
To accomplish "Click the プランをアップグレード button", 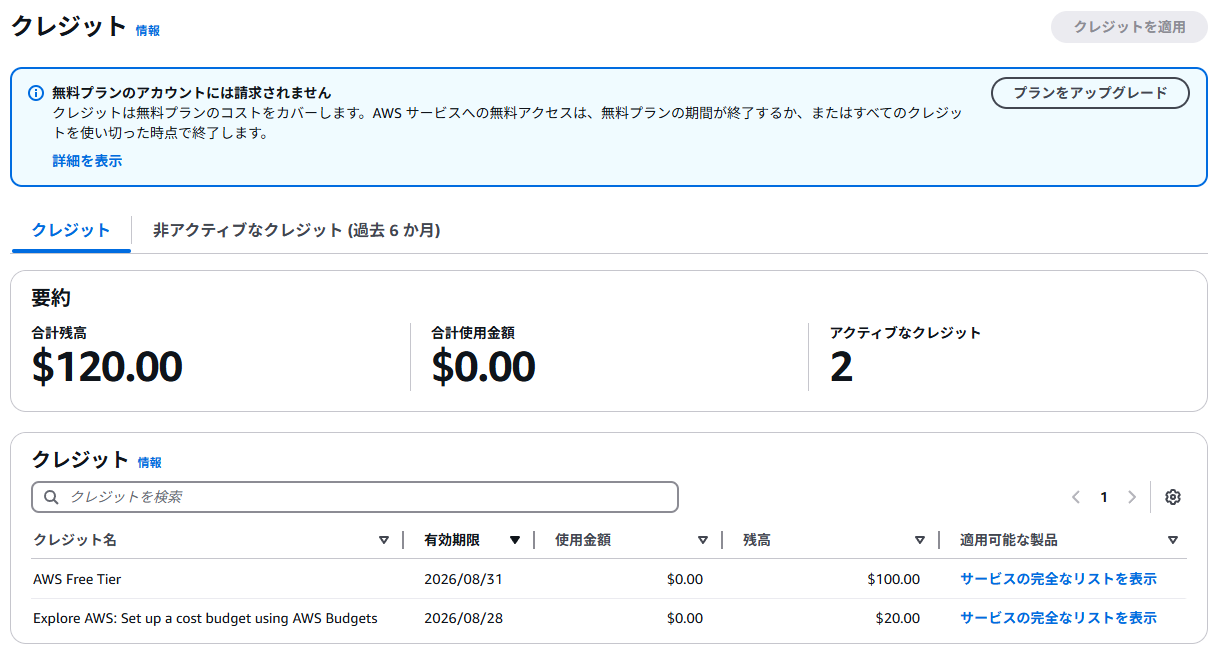I will pyautogui.click(x=1090, y=93).
